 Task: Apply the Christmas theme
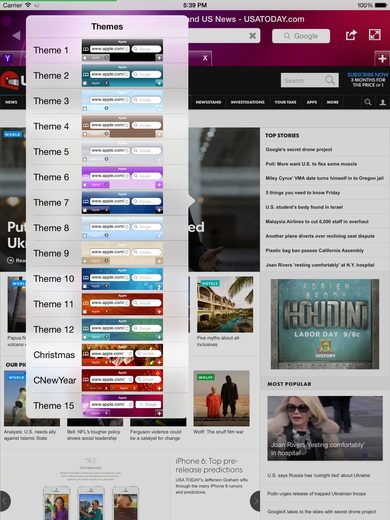click(x=107, y=355)
